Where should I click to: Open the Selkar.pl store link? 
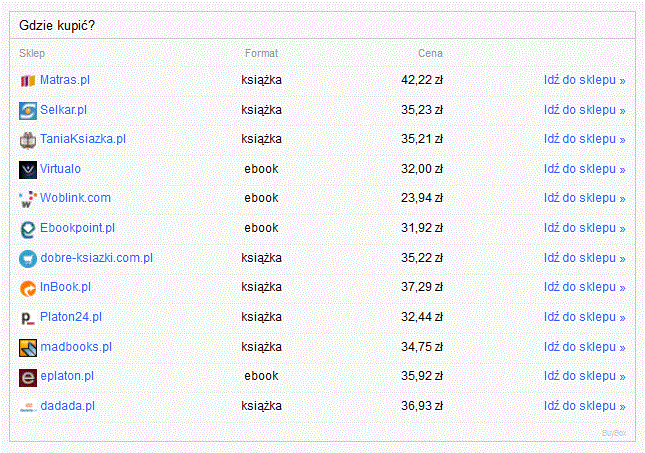[63, 110]
